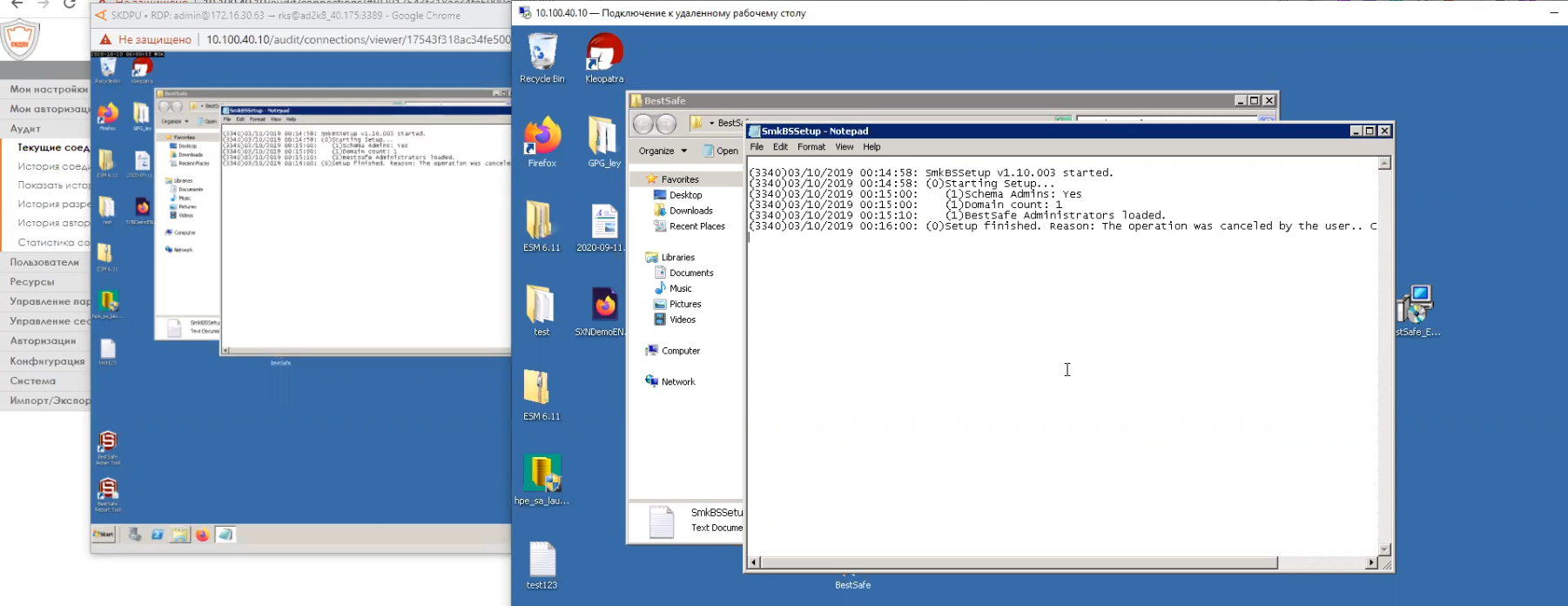This screenshot has height=606, width=1568.
Task: Select the SXNDemoEN desktop icon
Action: pos(603,306)
